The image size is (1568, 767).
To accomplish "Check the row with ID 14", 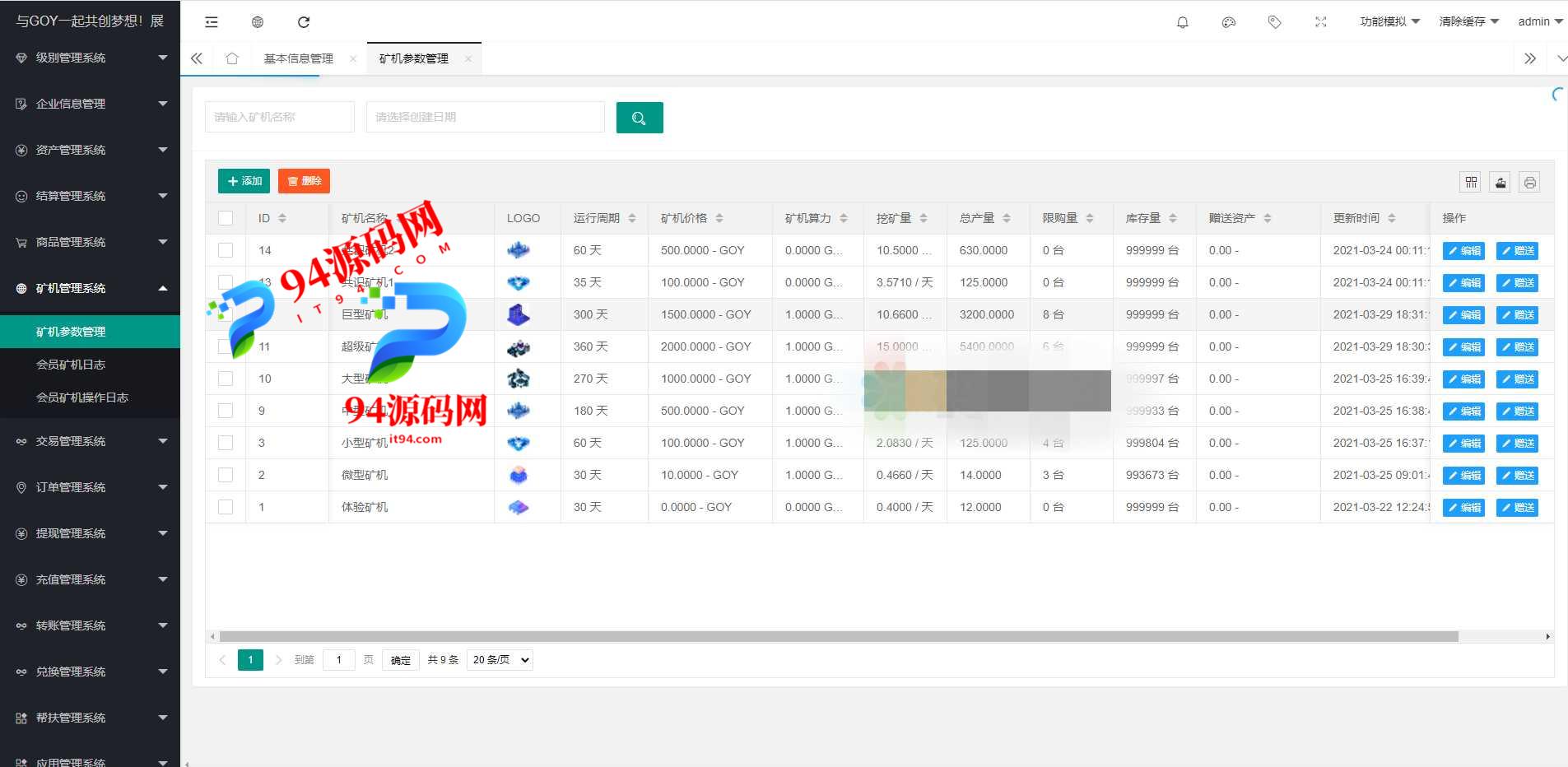I will pyautogui.click(x=226, y=250).
